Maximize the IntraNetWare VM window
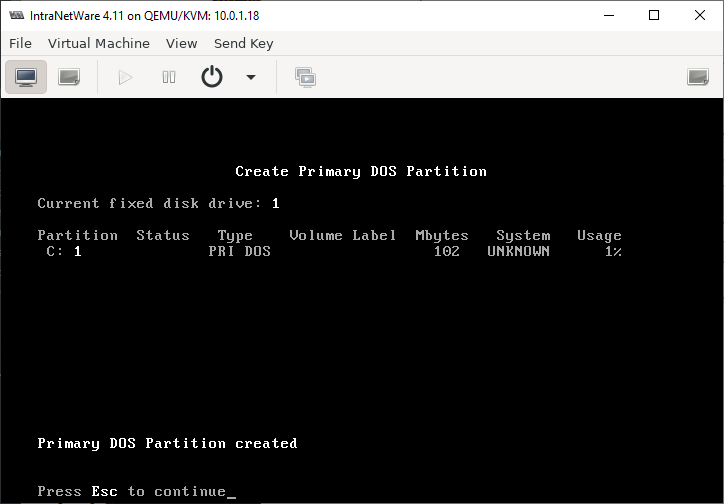 coord(654,15)
